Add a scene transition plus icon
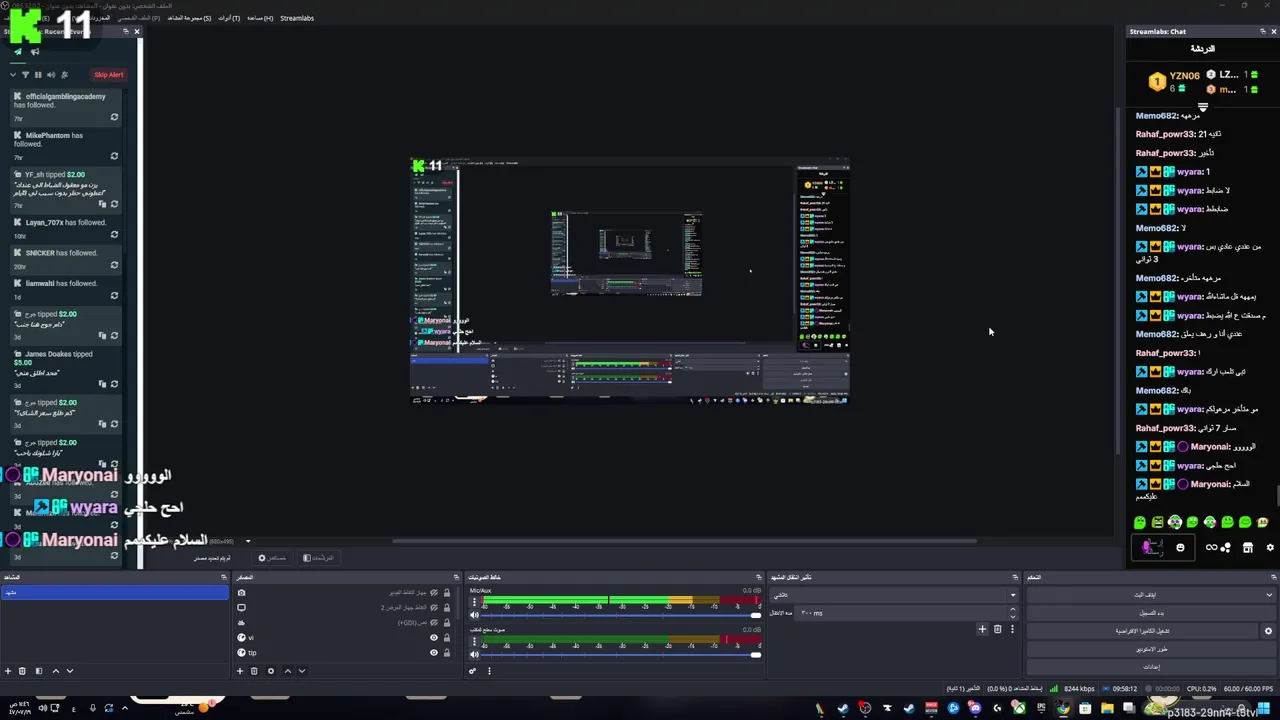Viewport: 1280px width, 720px height. 982,629
